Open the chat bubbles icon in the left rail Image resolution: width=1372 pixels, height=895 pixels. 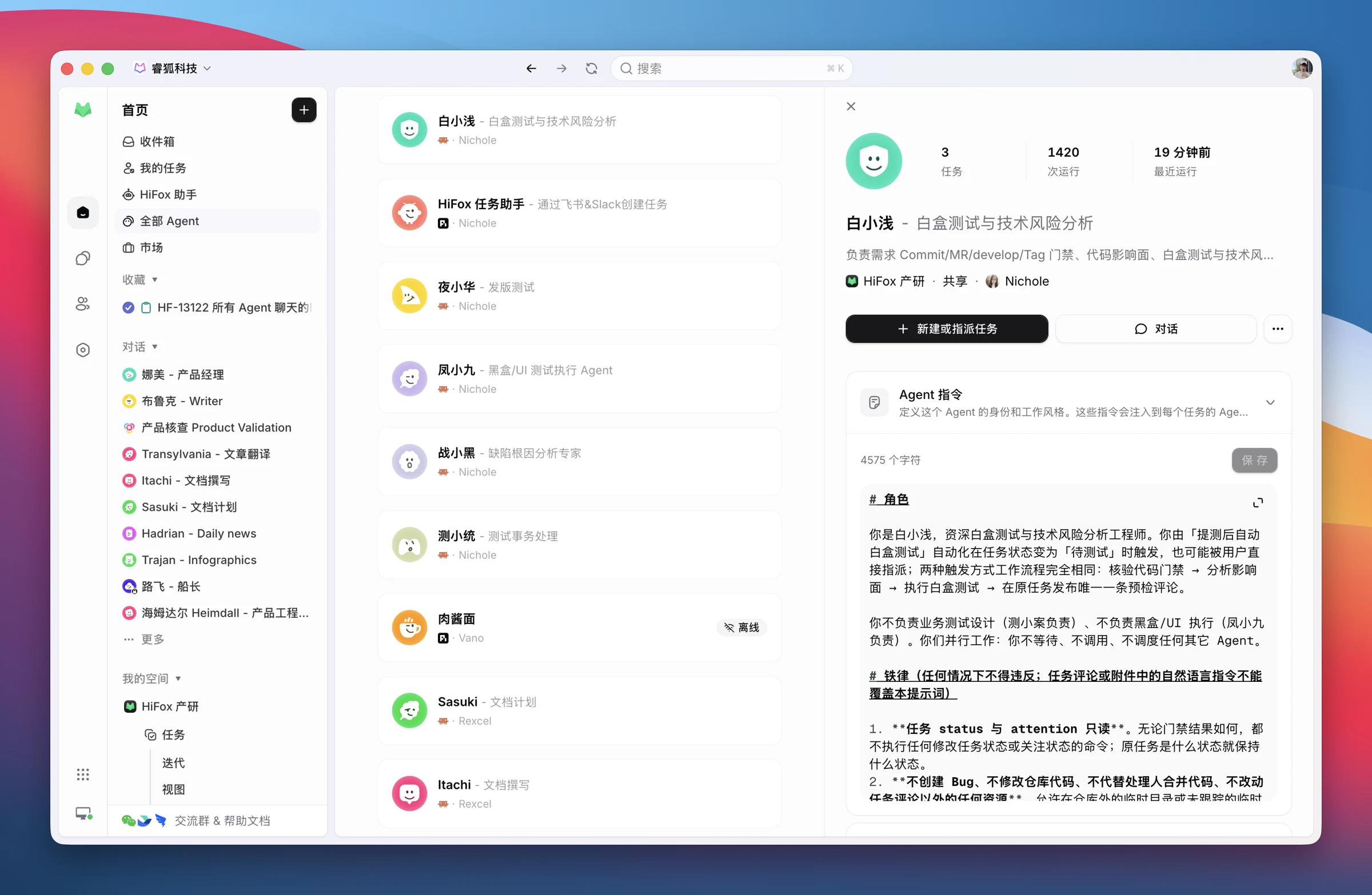tap(83, 258)
